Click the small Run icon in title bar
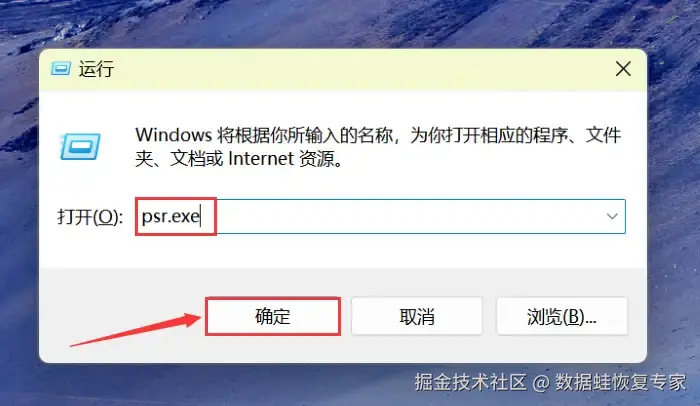The height and width of the screenshot is (406, 700). point(61,69)
